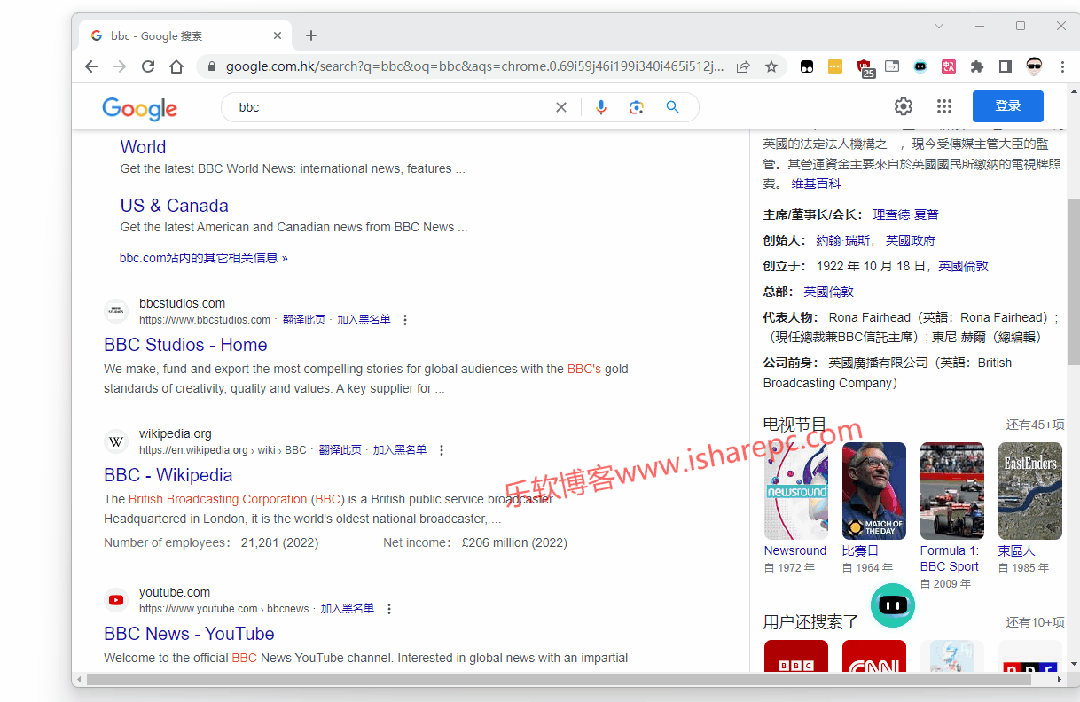The width and height of the screenshot is (1080, 702).
Task: Click the blue 登录 sign-in button
Action: point(1008,106)
